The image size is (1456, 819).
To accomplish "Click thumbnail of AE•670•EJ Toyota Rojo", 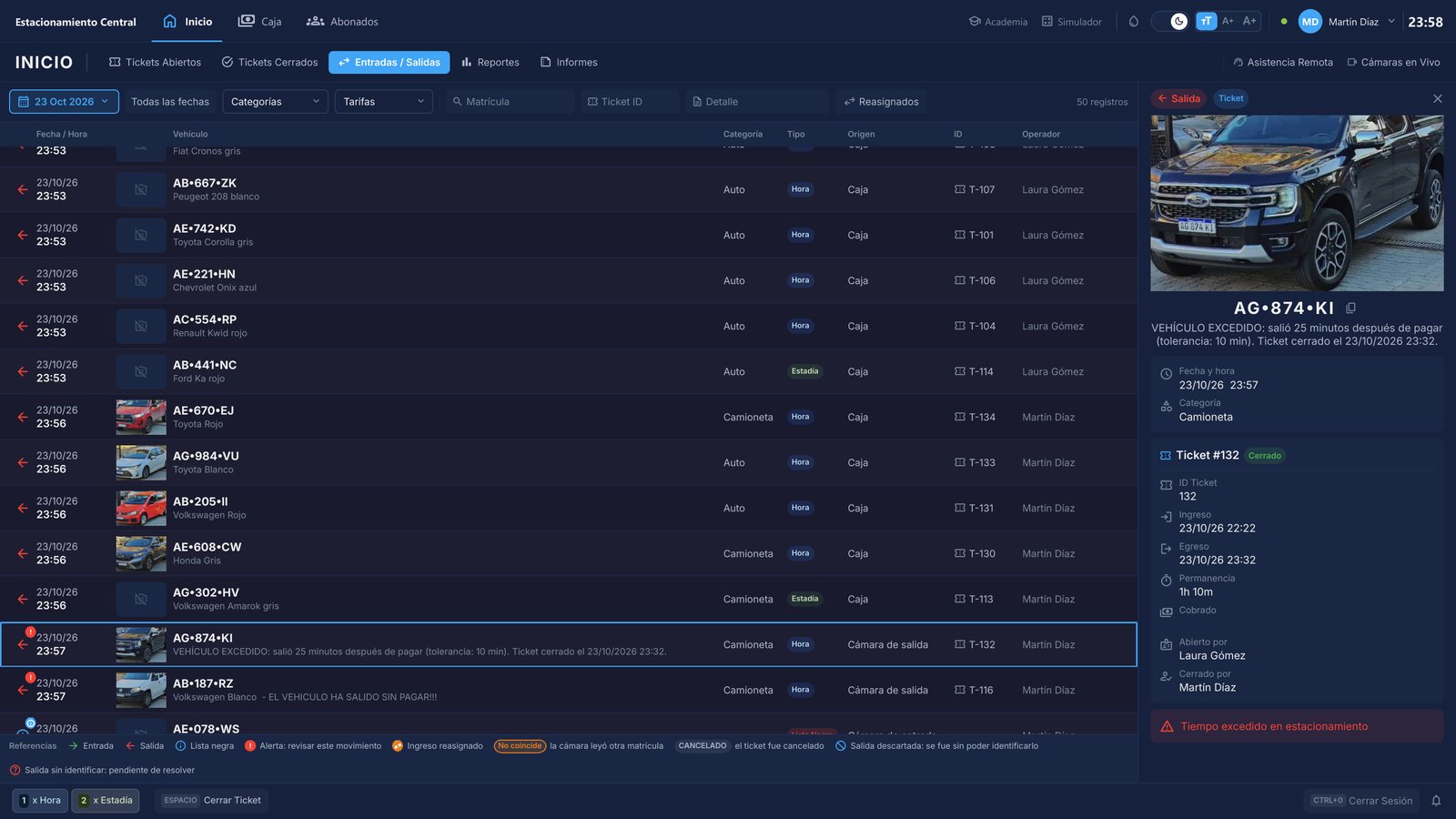I will pyautogui.click(x=141, y=417).
